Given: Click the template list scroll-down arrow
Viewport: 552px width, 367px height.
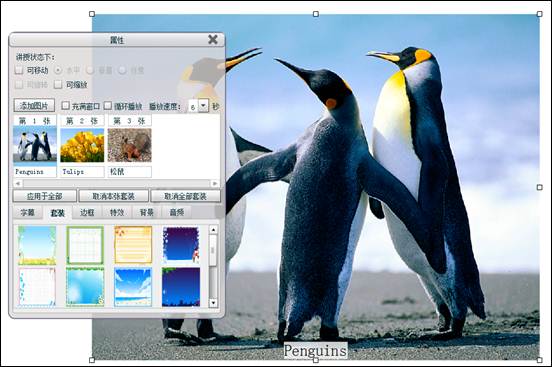Looking at the screenshot, I should coord(213,303).
